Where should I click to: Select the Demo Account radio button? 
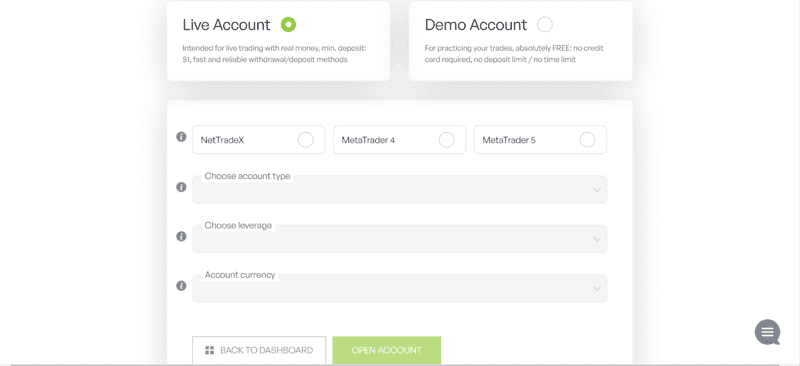point(544,25)
